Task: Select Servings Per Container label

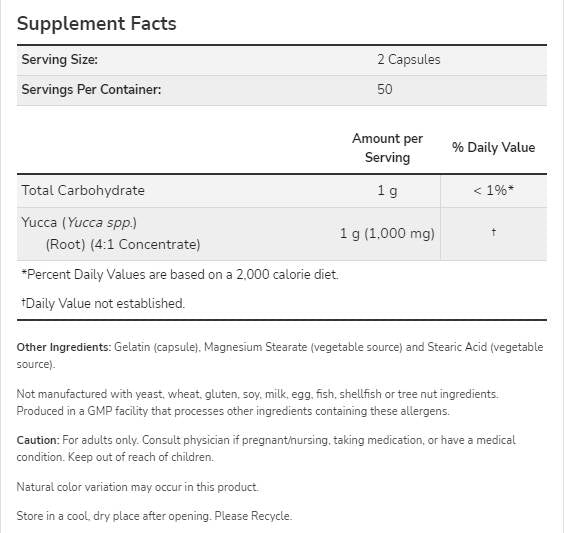Action: [91, 90]
